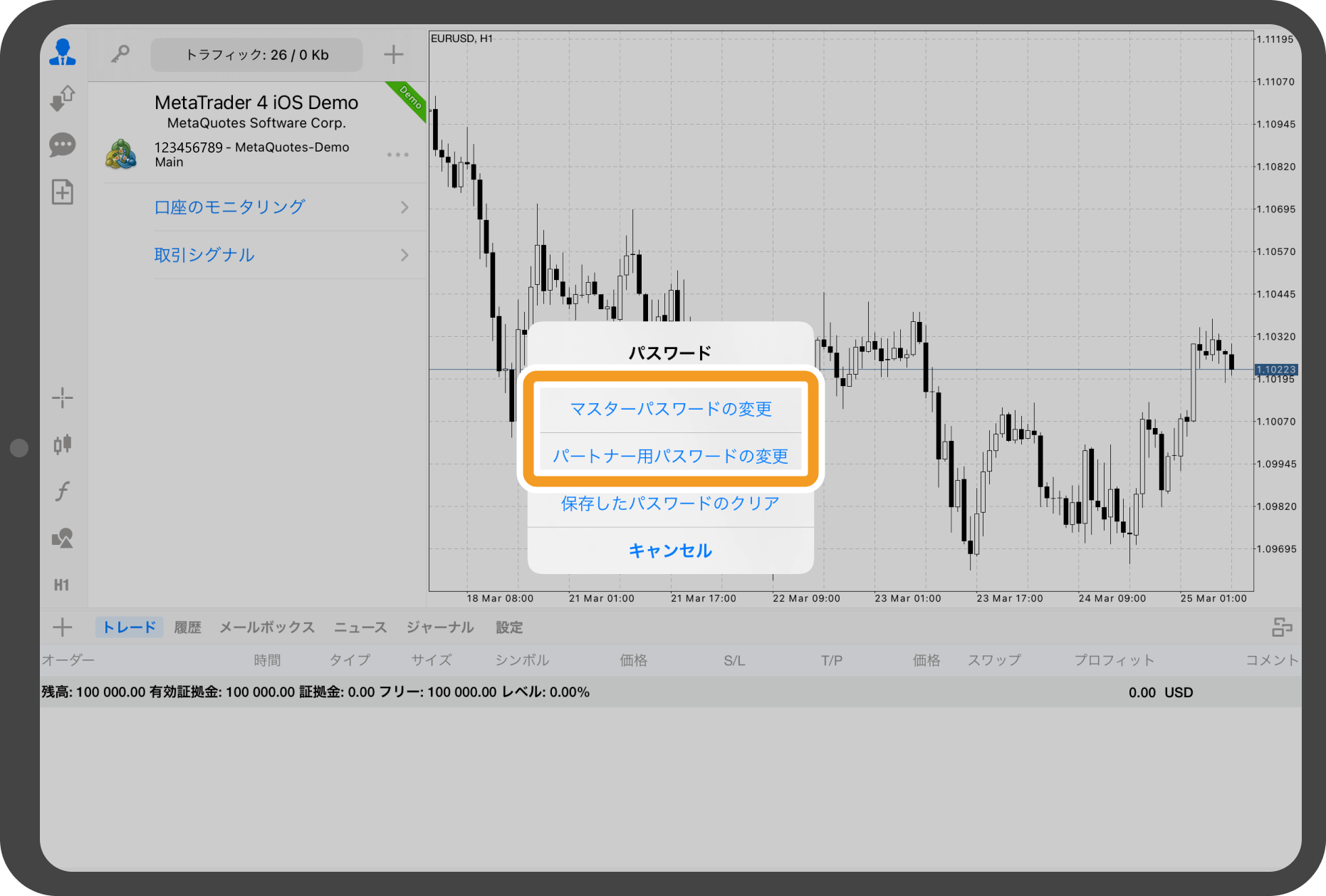The height and width of the screenshot is (896, 1326).
Task: Tap the new order document icon
Action: 63,192
